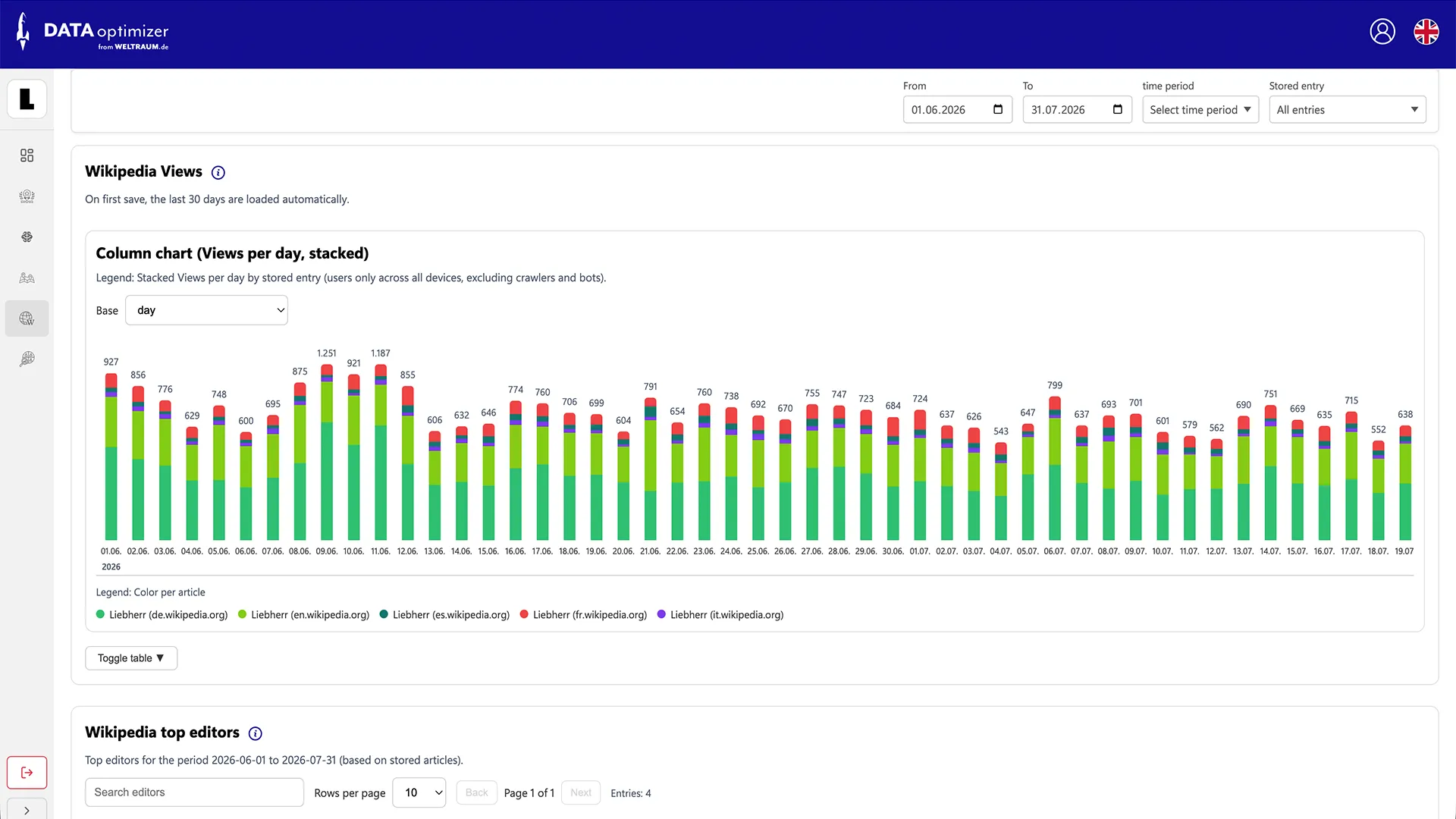Open the brain AI icon in sidebar
The image size is (1456, 819).
pyautogui.click(x=27, y=237)
